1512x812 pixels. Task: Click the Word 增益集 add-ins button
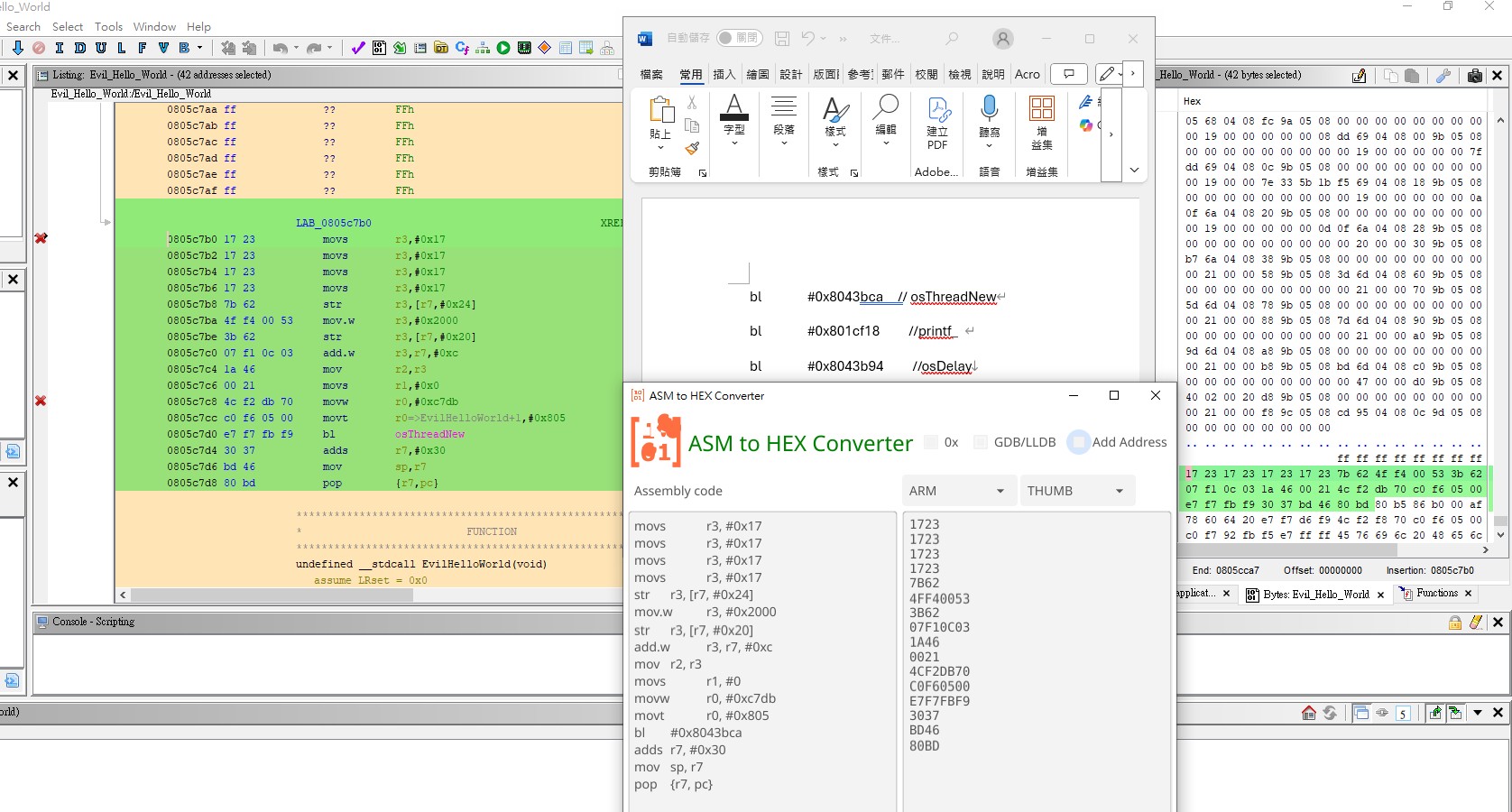click(x=1042, y=124)
